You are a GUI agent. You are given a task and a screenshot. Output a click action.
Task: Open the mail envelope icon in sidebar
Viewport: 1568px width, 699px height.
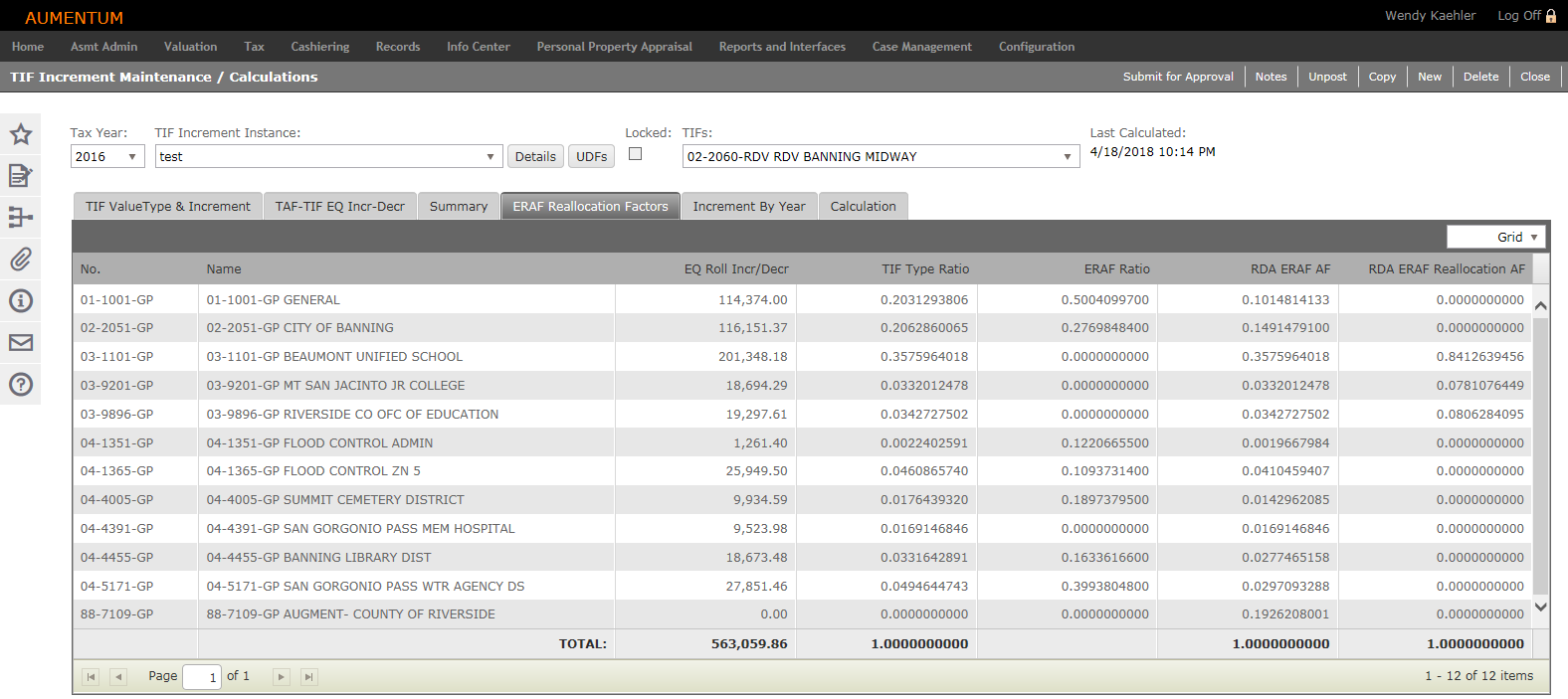pyautogui.click(x=21, y=343)
